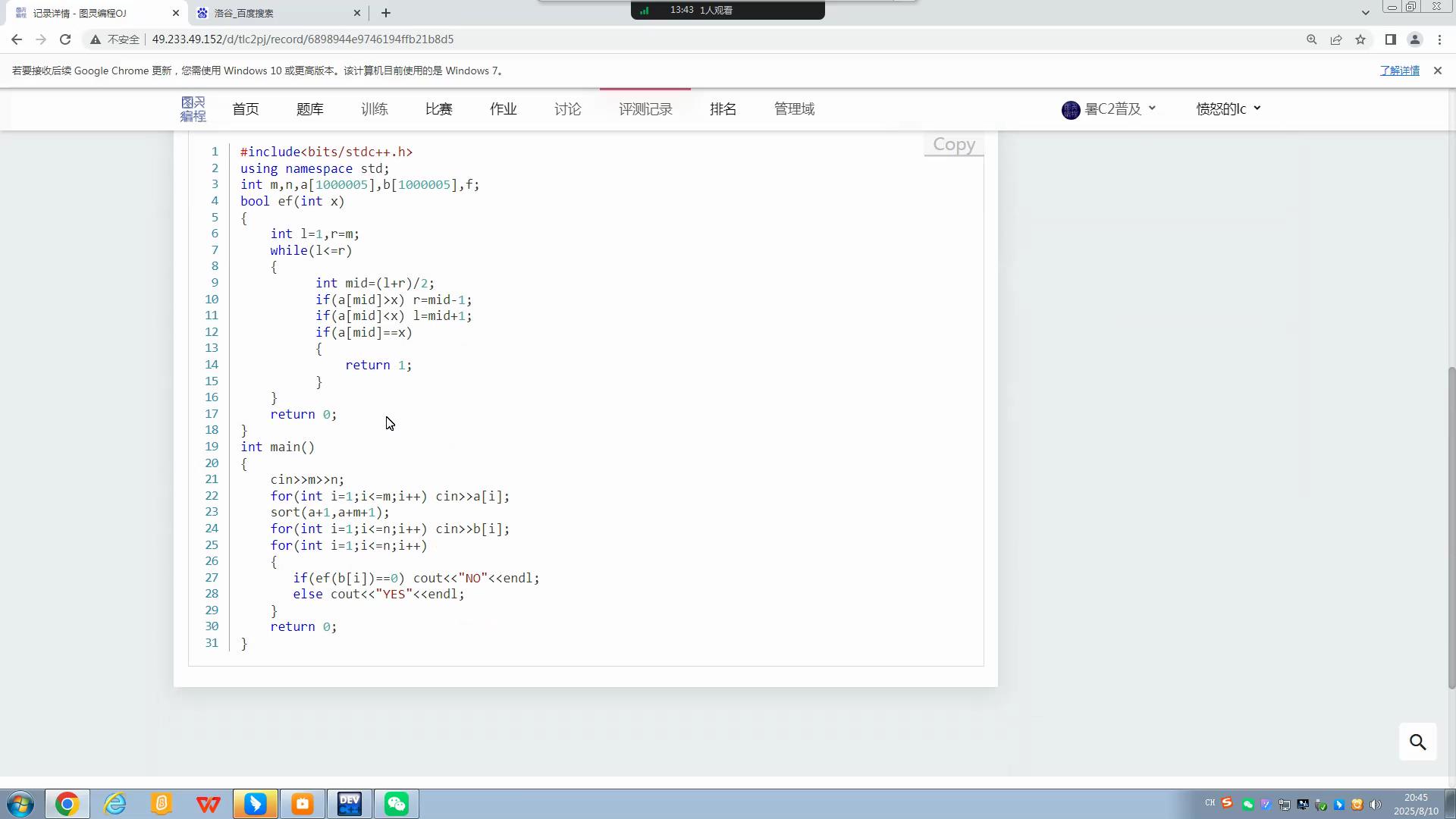Go to 首页 in navigation
This screenshot has width=1456, height=819.
[246, 109]
